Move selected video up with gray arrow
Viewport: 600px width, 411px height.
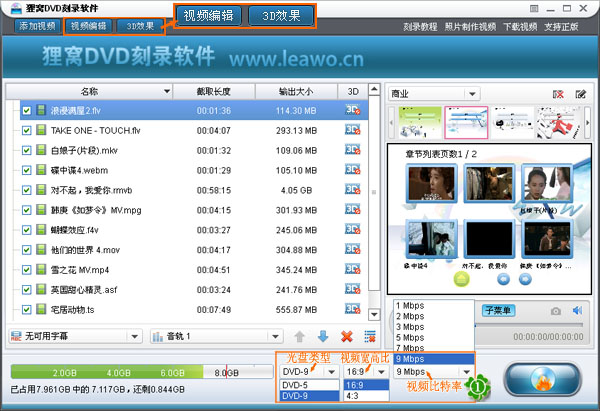300,337
